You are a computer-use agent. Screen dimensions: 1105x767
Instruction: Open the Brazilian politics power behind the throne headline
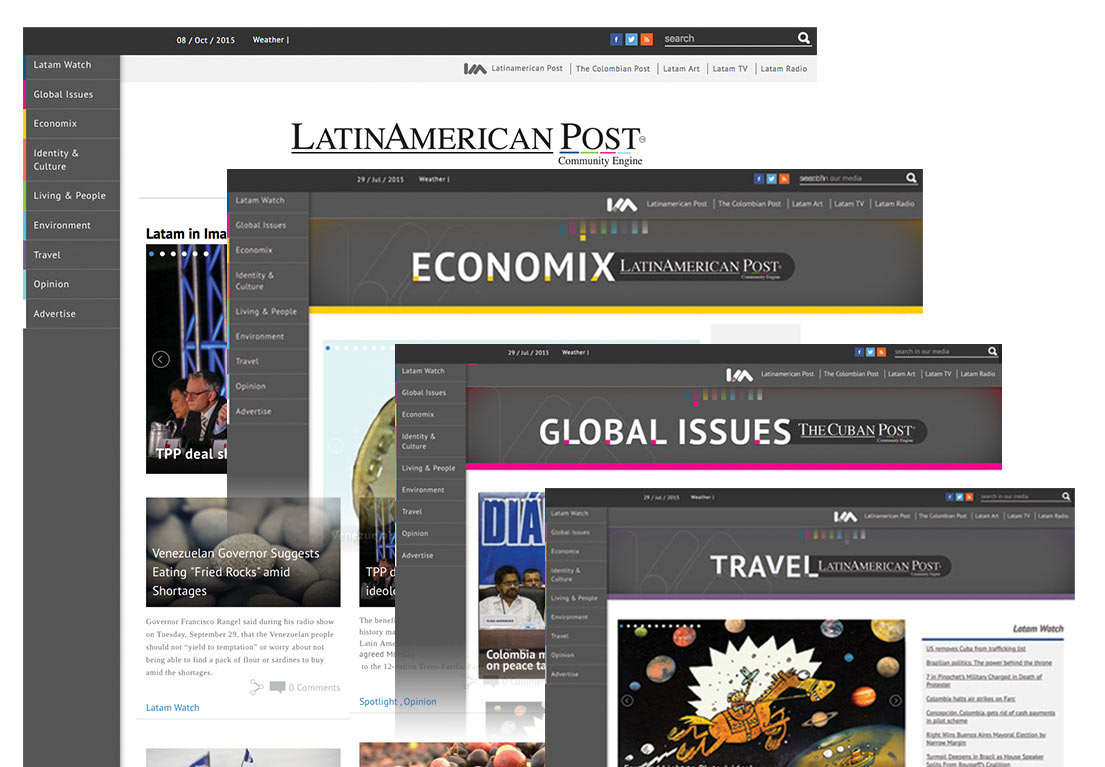tap(989, 663)
